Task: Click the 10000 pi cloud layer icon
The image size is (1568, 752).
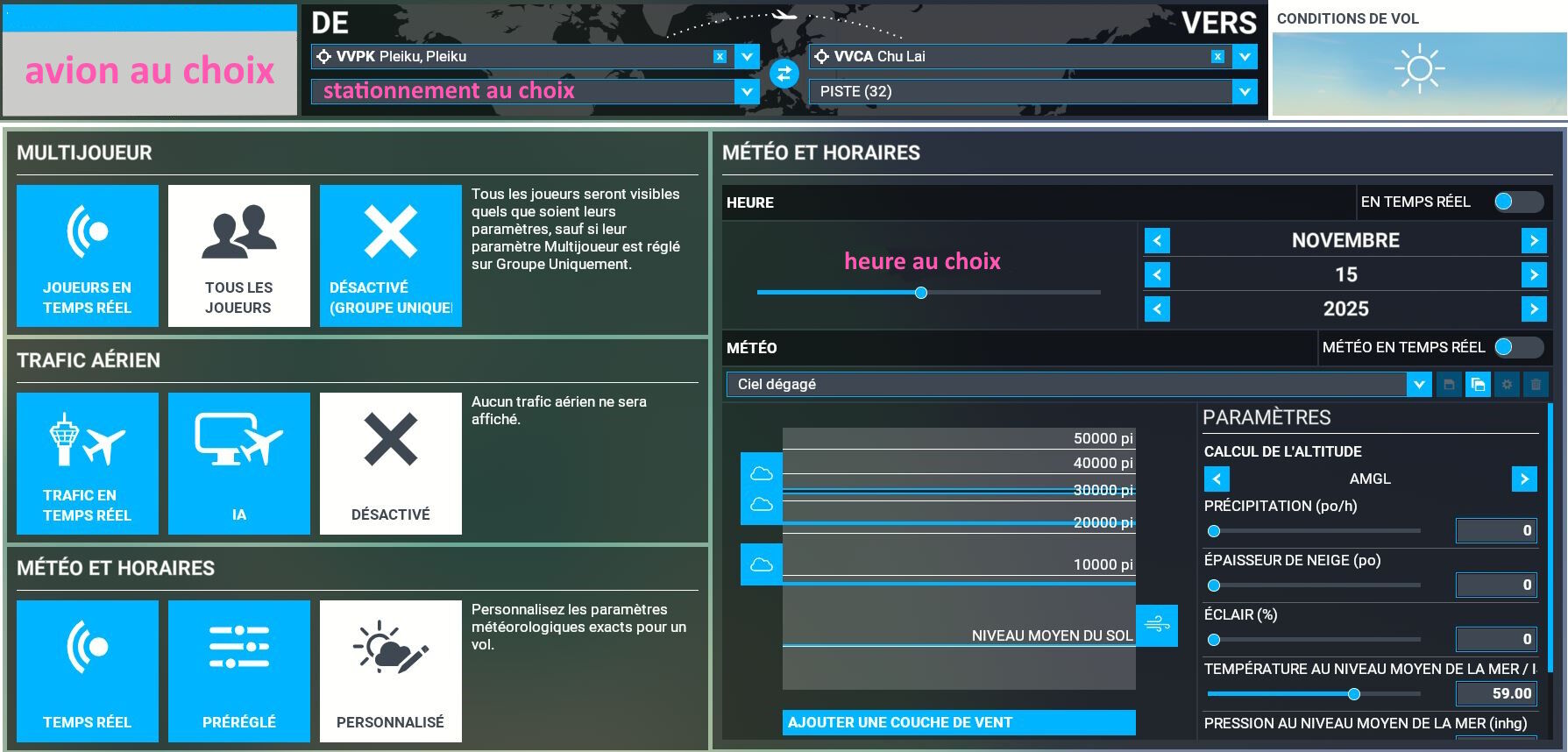Action: [x=762, y=564]
